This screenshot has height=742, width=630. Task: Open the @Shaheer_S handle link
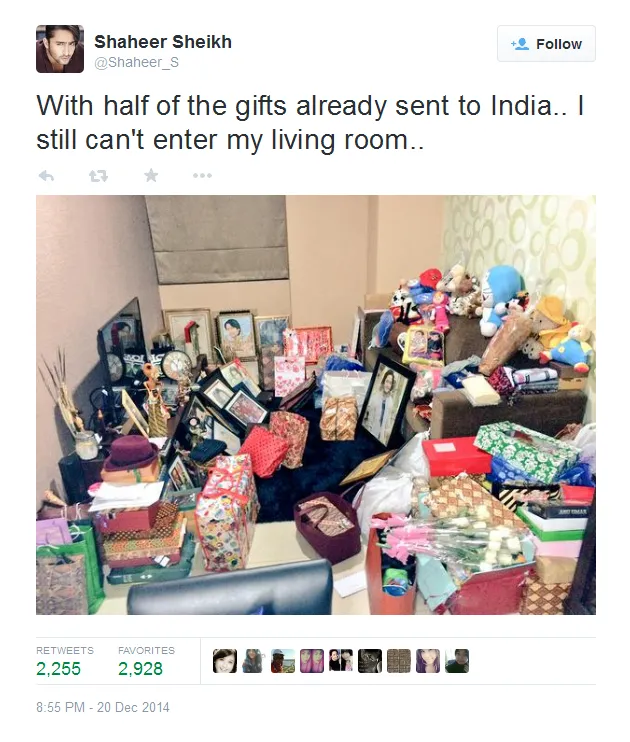136,62
